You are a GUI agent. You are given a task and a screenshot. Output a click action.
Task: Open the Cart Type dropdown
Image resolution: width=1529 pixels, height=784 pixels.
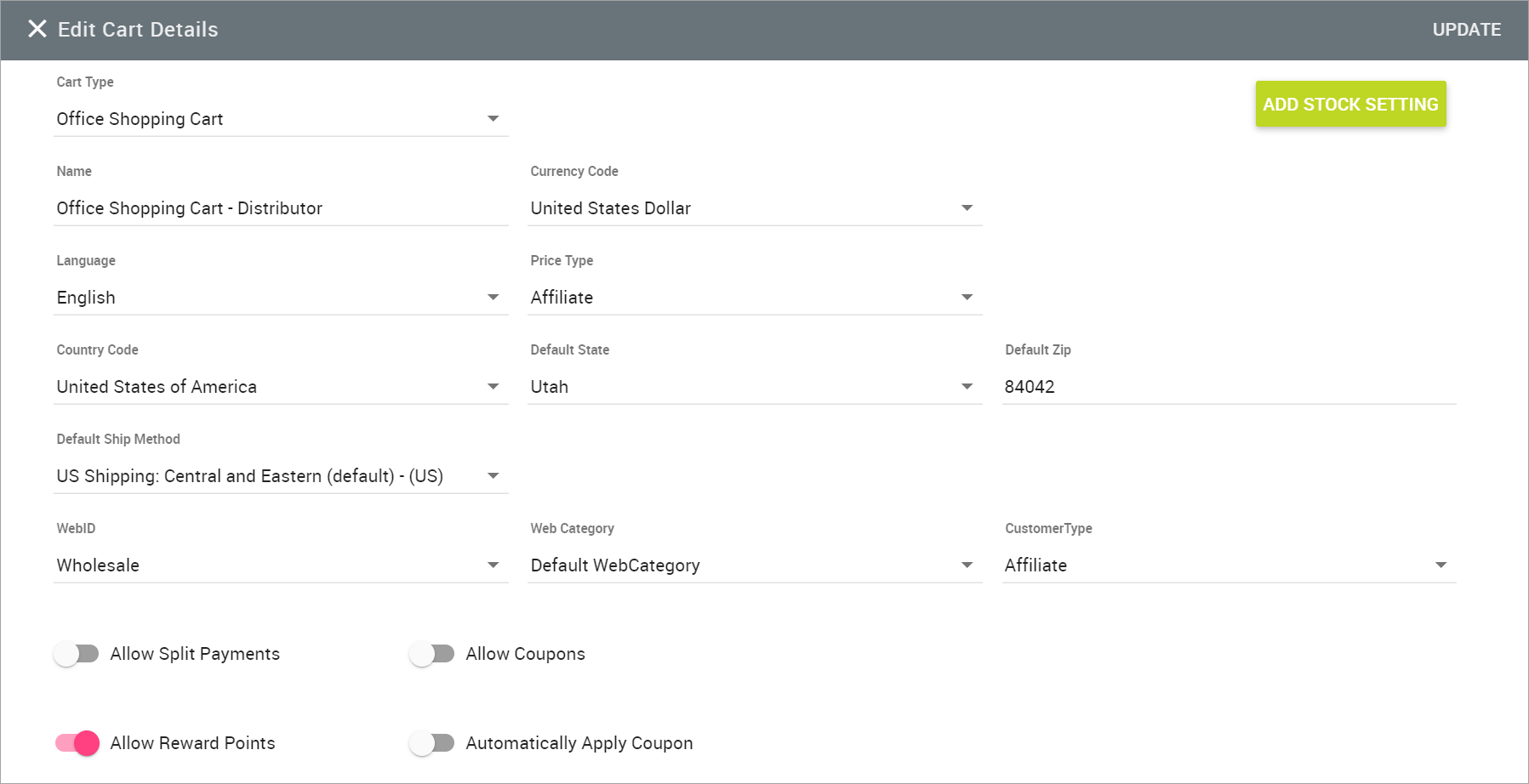click(494, 118)
